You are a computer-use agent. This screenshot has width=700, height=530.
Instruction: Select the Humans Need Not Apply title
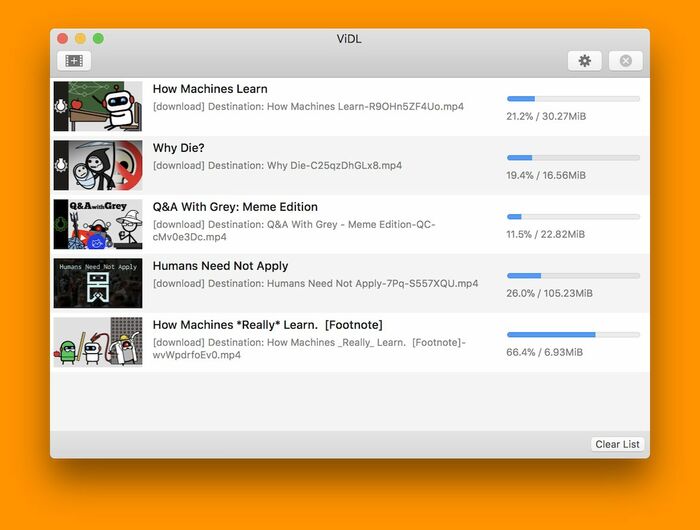click(220, 266)
